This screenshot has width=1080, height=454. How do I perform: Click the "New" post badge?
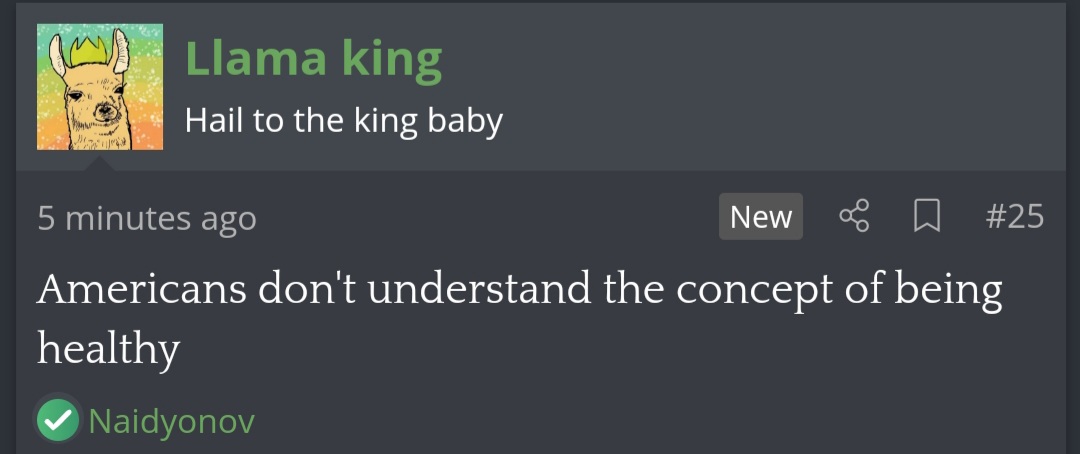[760, 216]
